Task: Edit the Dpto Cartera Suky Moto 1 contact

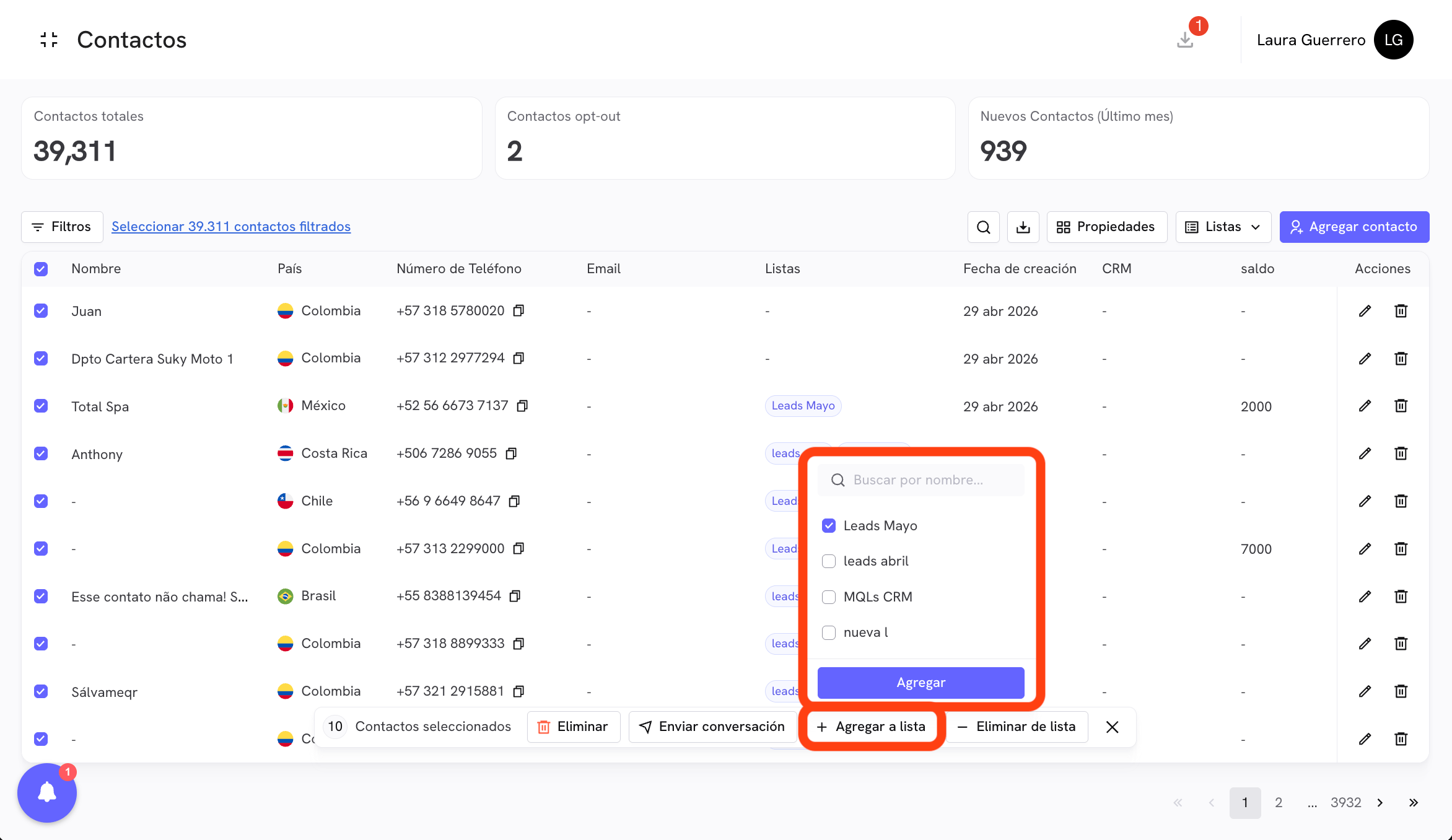Action: (1365, 359)
